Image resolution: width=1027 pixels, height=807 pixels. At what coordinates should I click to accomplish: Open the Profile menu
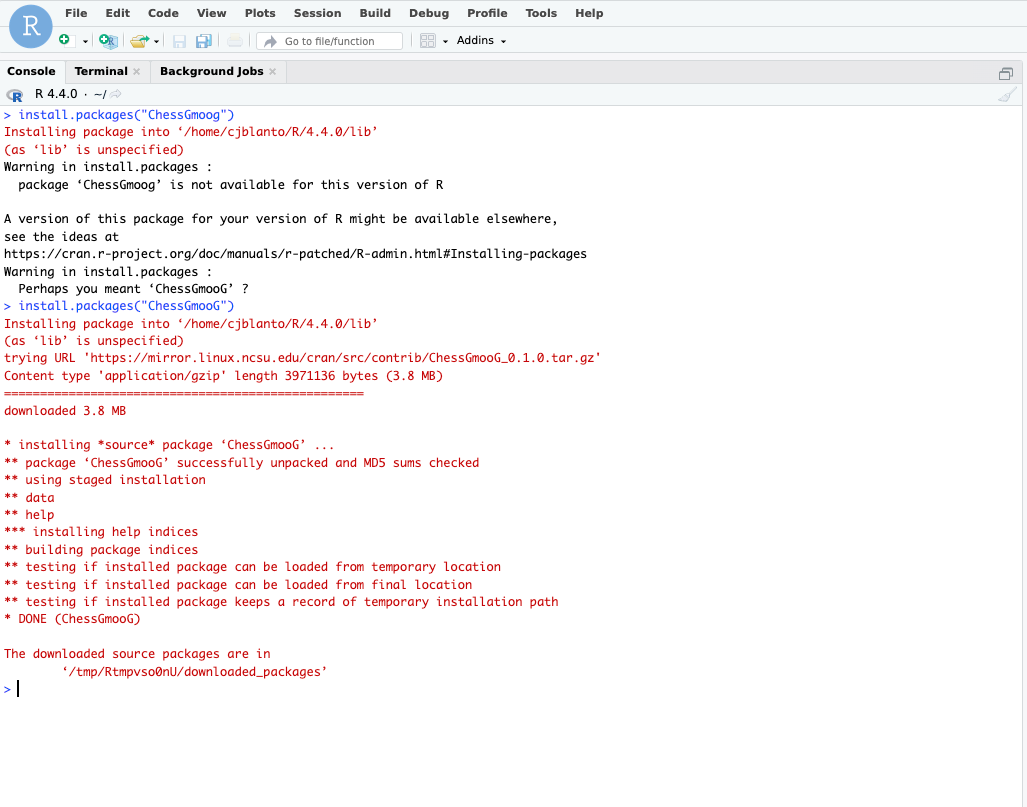pyautogui.click(x=487, y=13)
